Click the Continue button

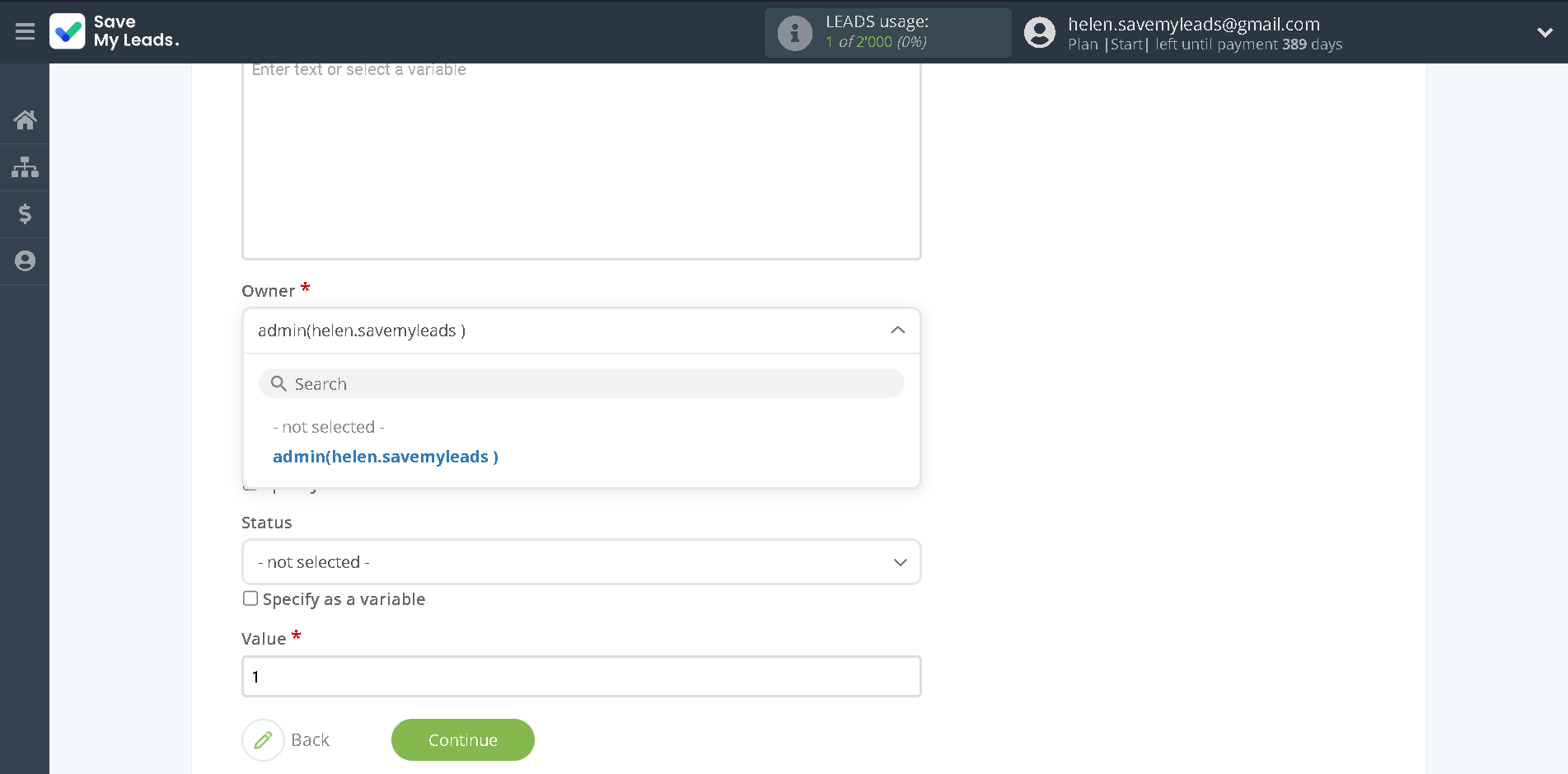[463, 740]
